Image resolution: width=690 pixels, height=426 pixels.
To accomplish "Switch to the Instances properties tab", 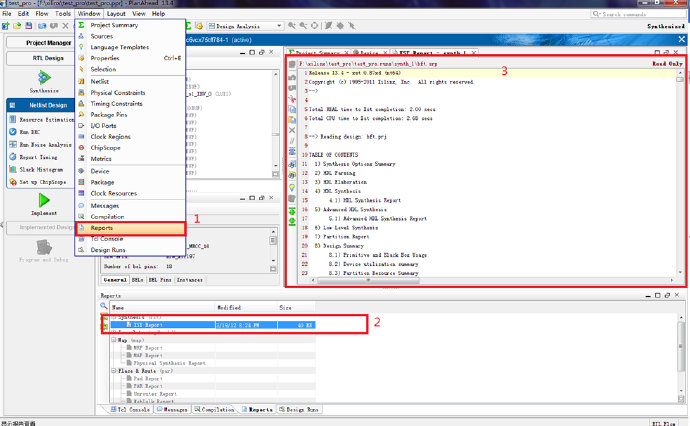I will tap(190, 280).
